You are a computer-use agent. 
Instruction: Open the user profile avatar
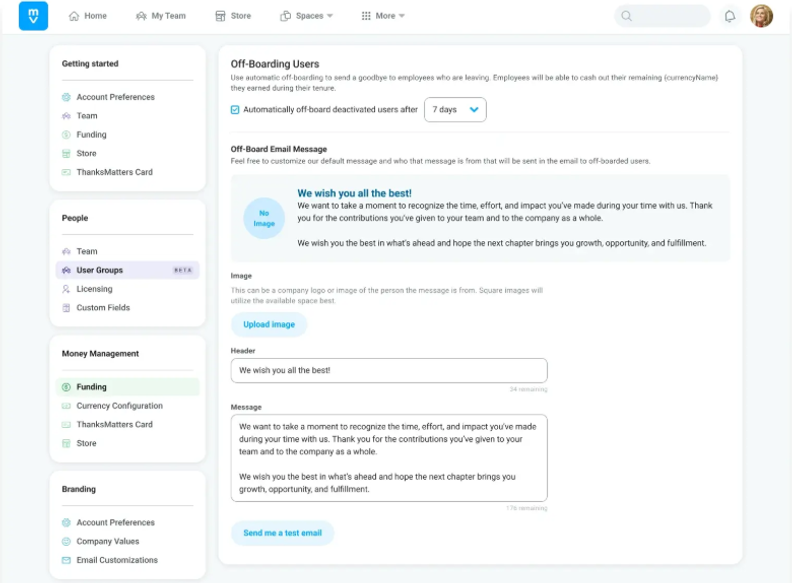[761, 16]
